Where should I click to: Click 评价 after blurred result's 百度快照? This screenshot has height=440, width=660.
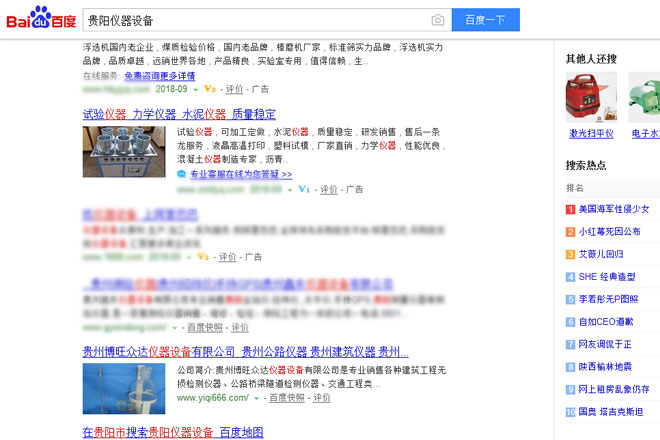click(240, 327)
